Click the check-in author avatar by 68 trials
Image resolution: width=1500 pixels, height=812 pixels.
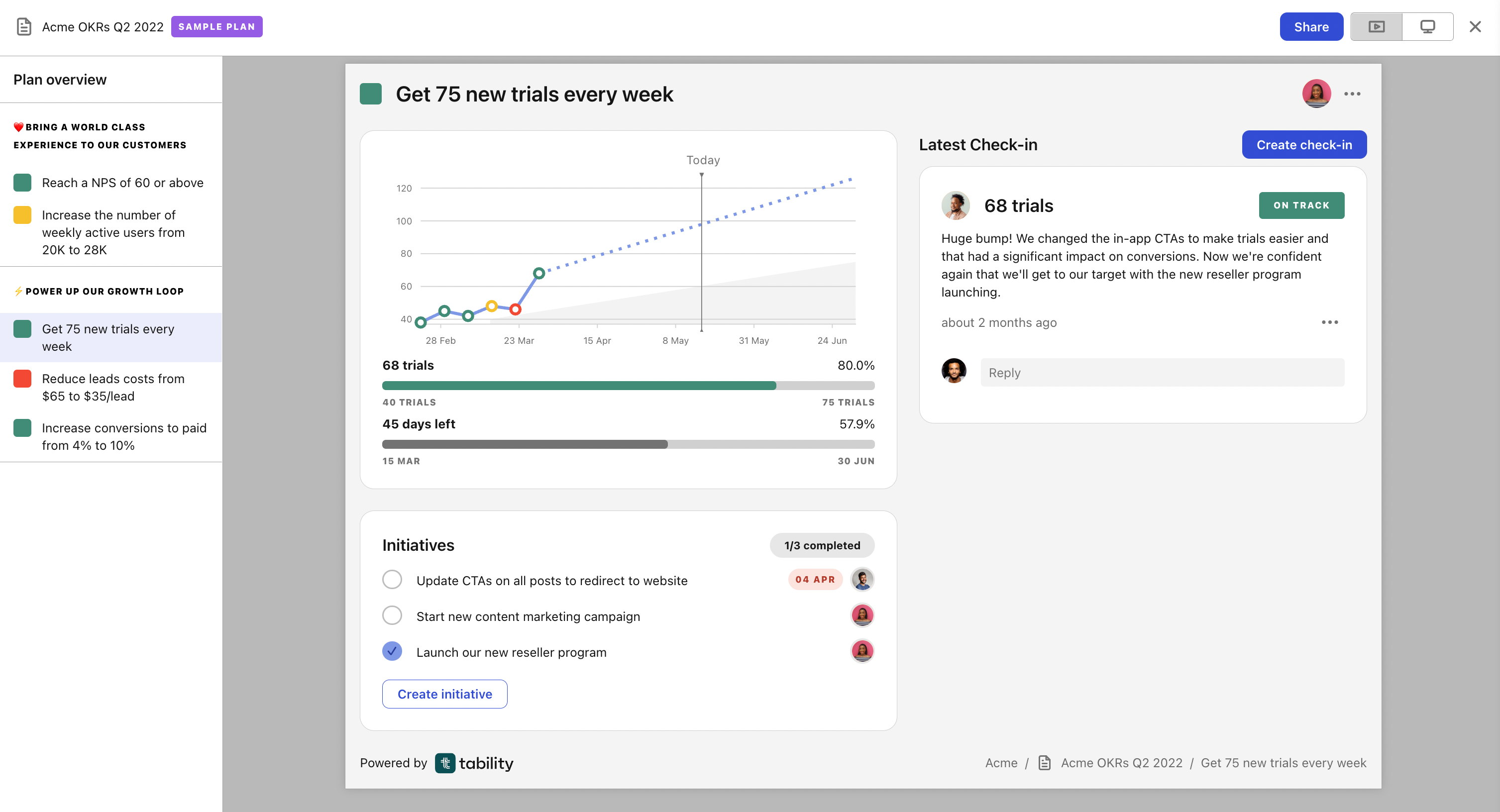point(956,205)
